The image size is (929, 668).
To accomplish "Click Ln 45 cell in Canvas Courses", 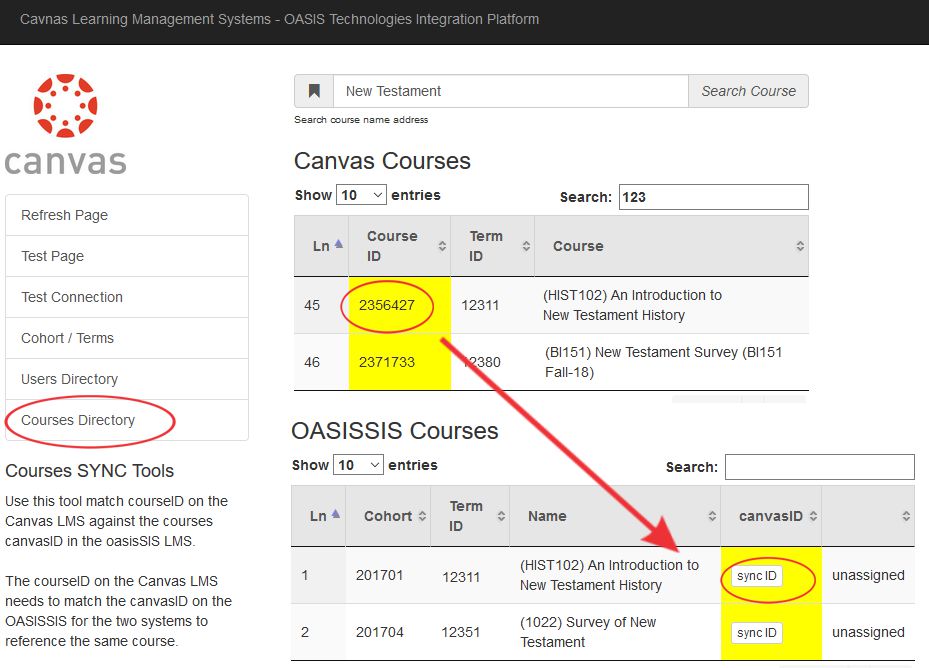I will point(321,305).
